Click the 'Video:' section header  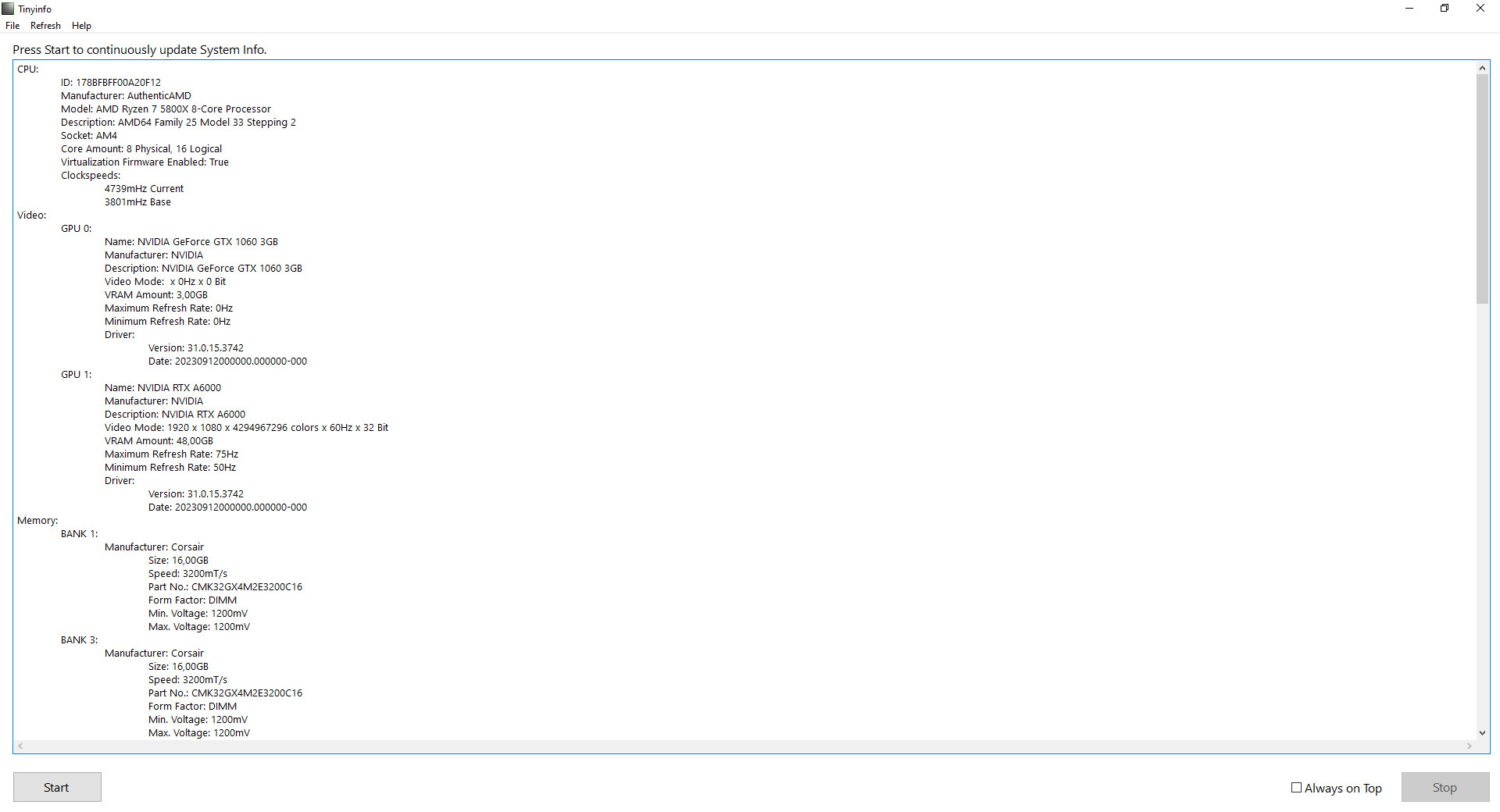coord(31,215)
